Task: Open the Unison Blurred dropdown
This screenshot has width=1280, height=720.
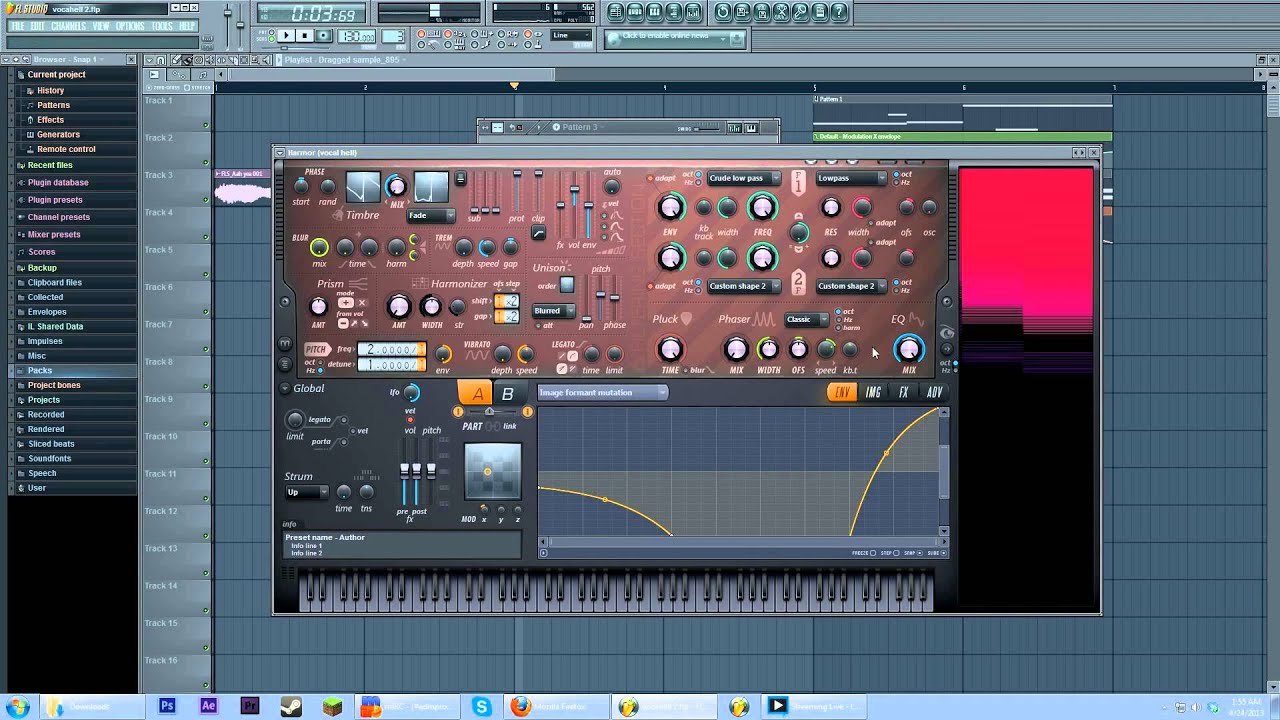Action: coord(553,311)
